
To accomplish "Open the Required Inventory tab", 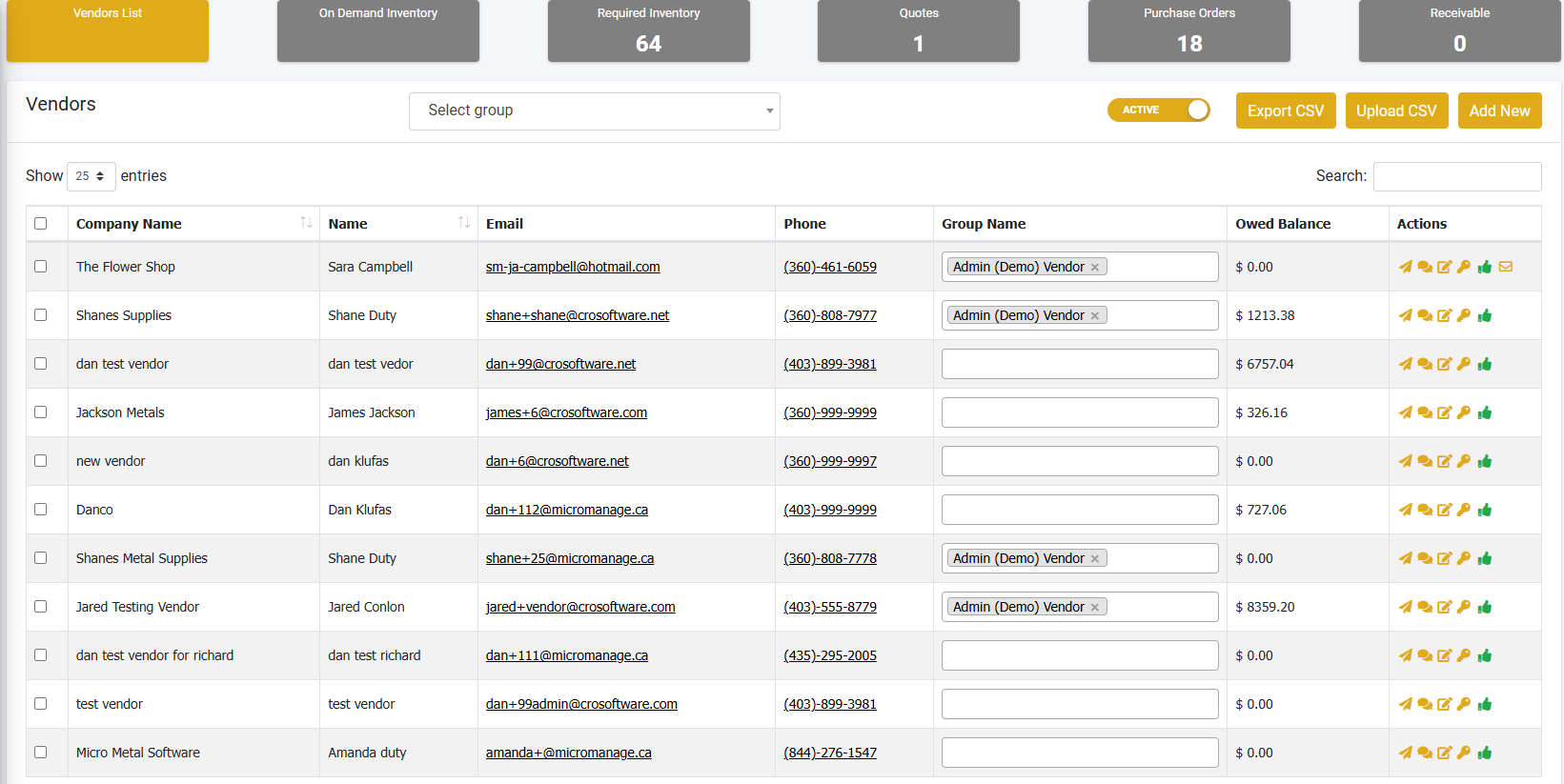I will 648,30.
